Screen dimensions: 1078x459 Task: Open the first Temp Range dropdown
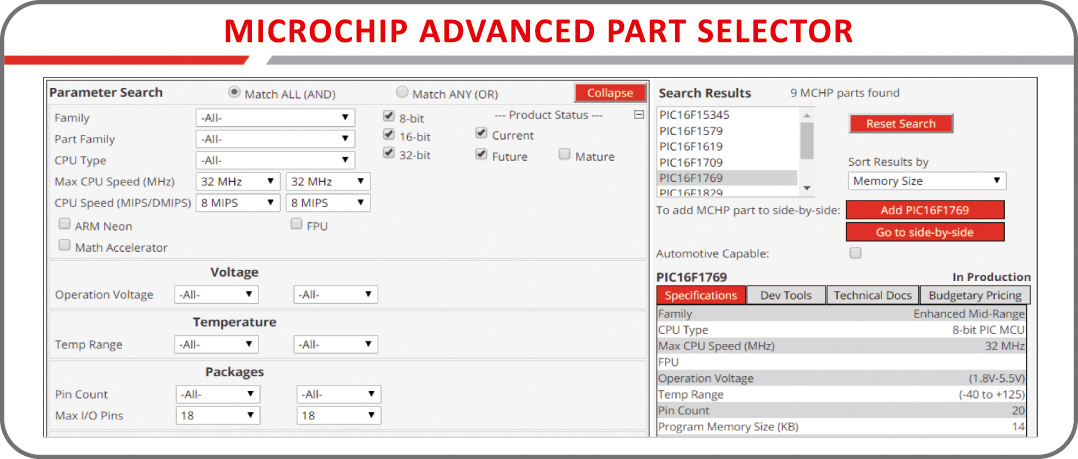[216, 344]
